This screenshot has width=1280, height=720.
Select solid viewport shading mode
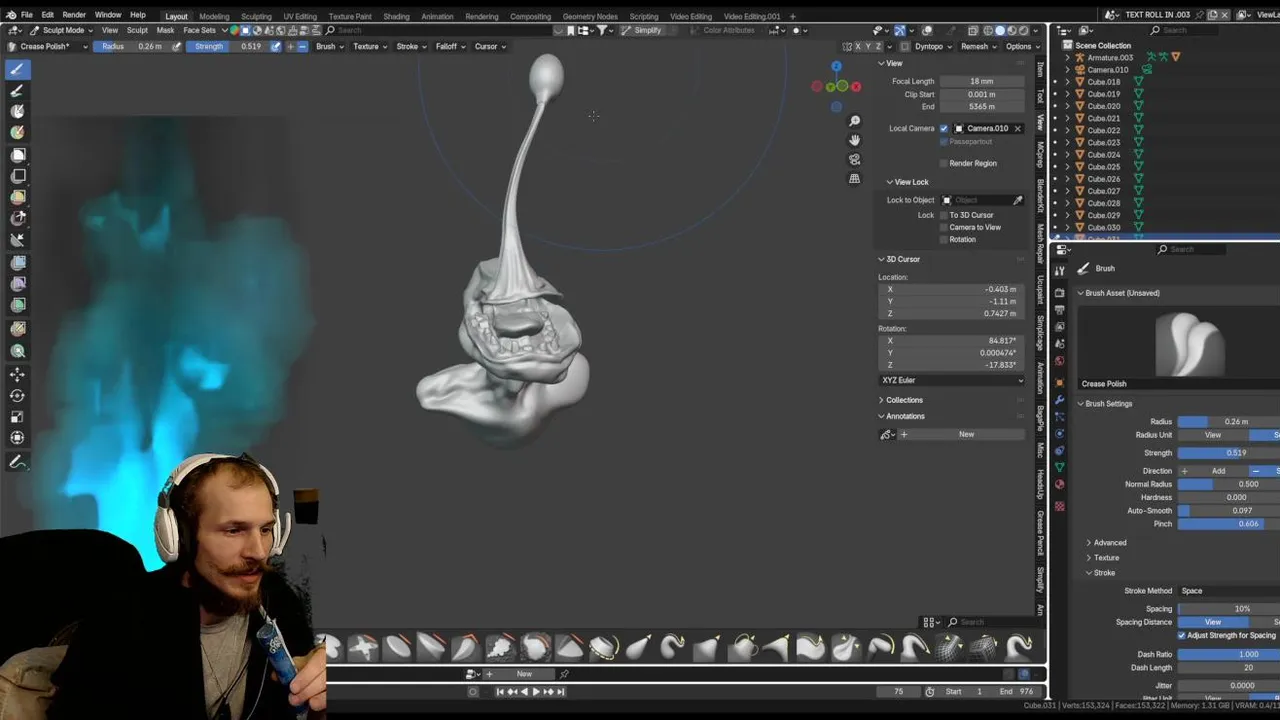point(998,30)
